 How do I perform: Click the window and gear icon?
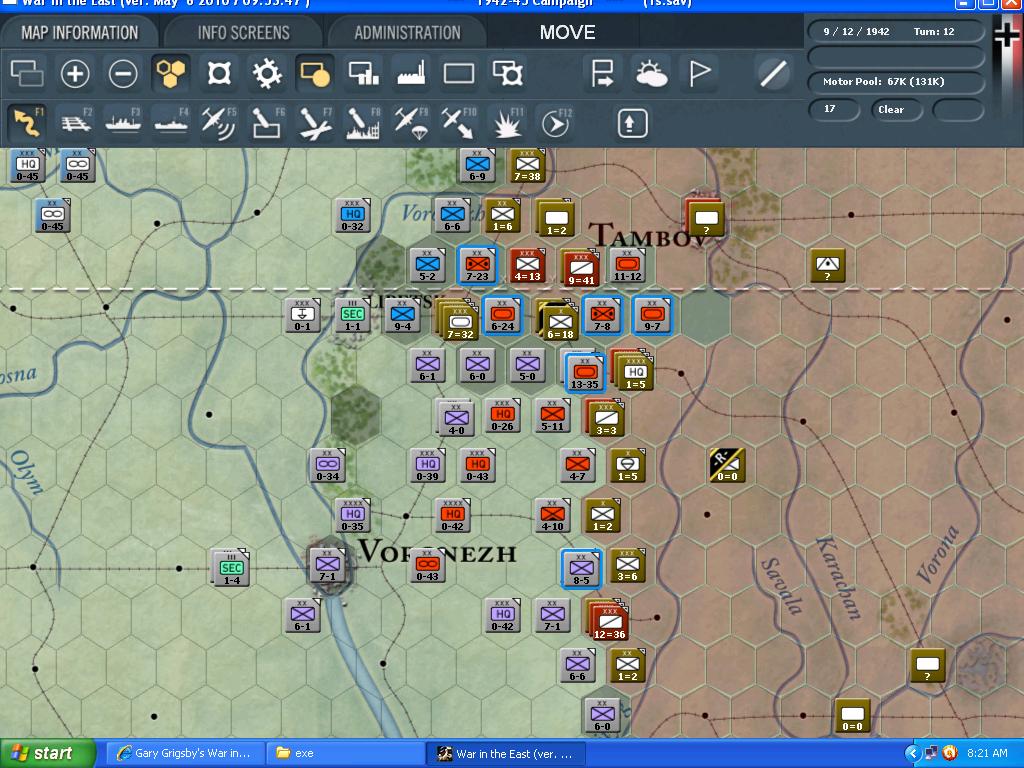507,73
